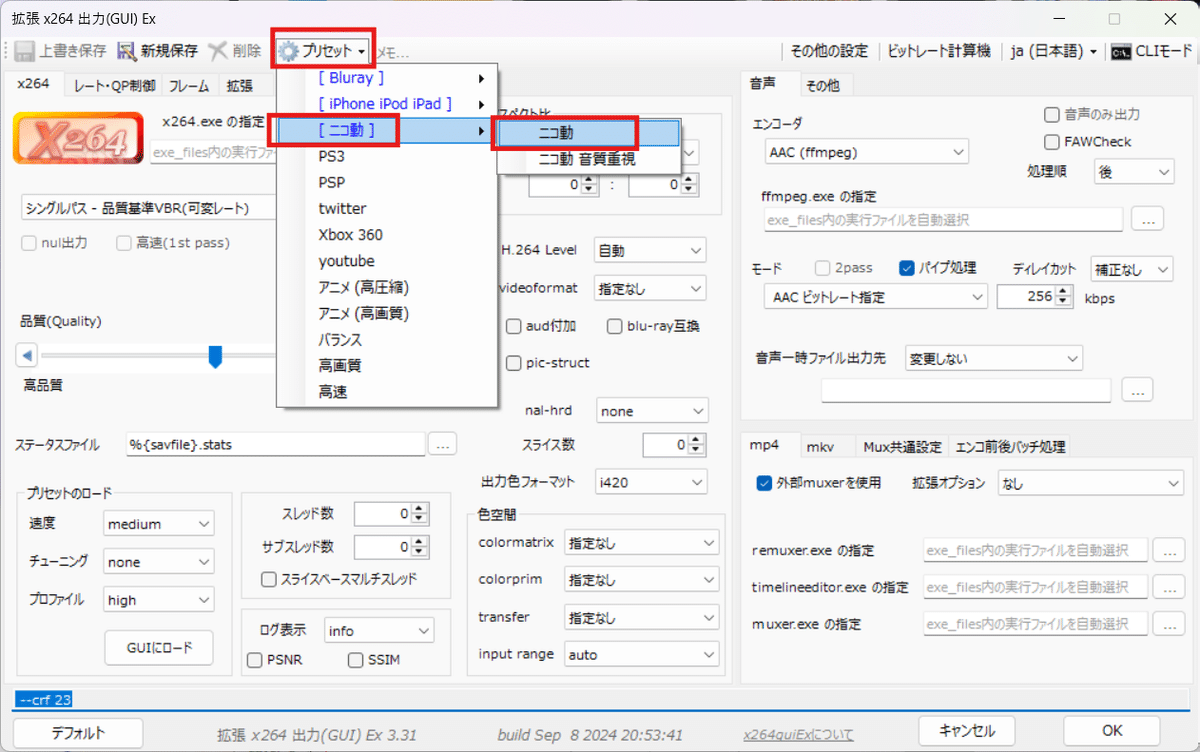Viewport: 1200px width, 752px height.
Task: Open the 出力色フォーマット i420 dropdown
Action: tap(652, 481)
